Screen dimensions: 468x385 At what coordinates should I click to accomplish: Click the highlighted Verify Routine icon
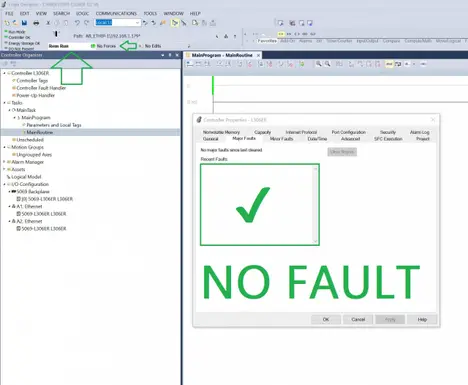(x=174, y=23)
